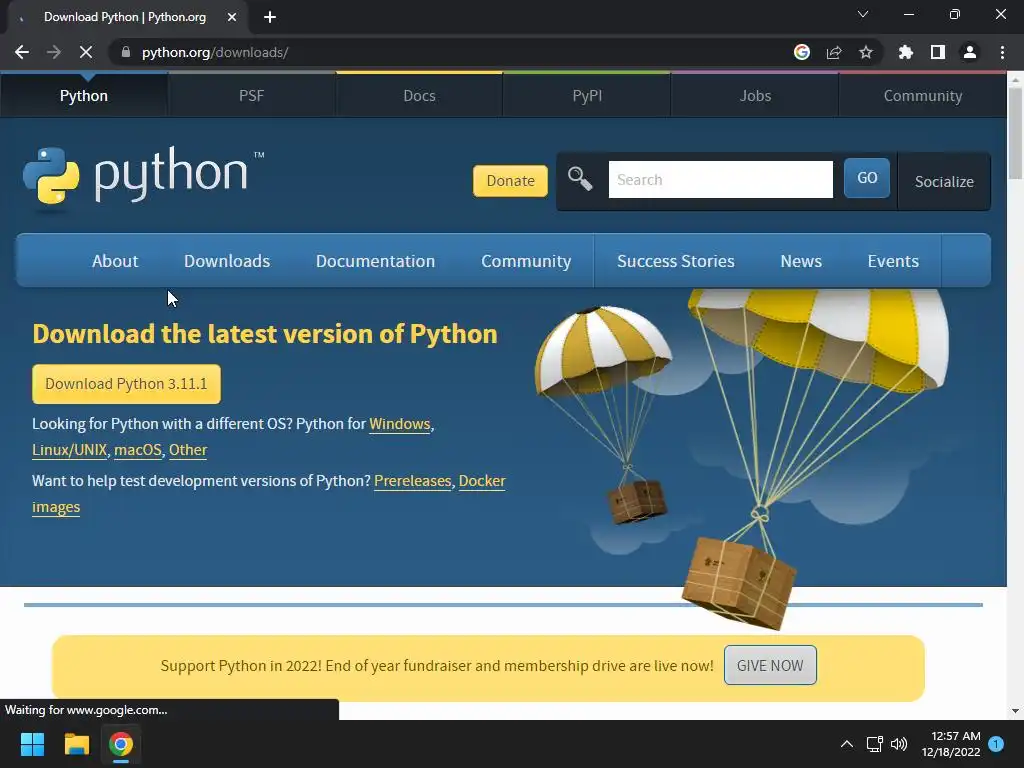Open Community in main navigation bar

point(526,261)
